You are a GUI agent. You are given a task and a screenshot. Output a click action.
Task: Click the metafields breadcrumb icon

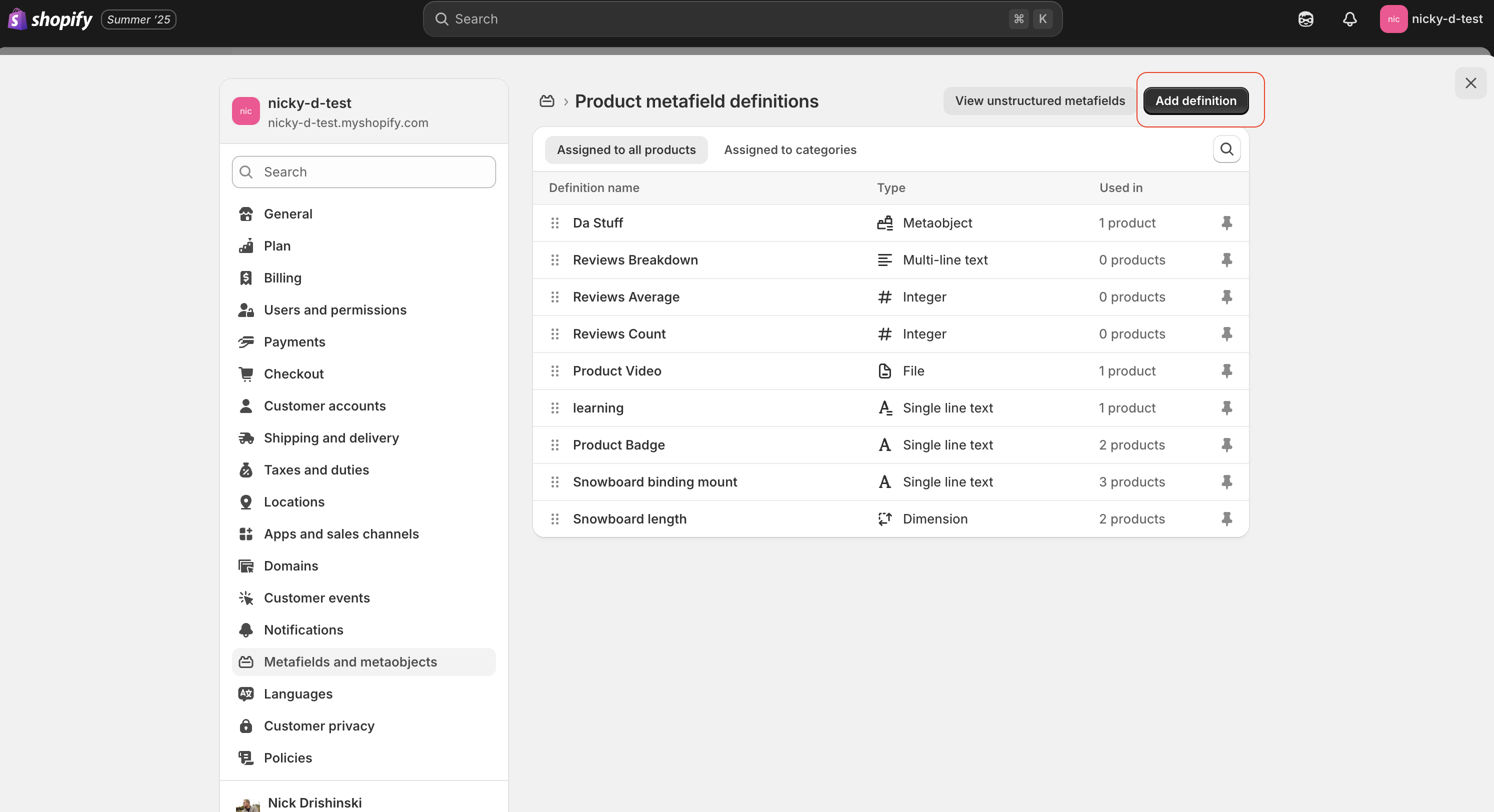click(547, 101)
